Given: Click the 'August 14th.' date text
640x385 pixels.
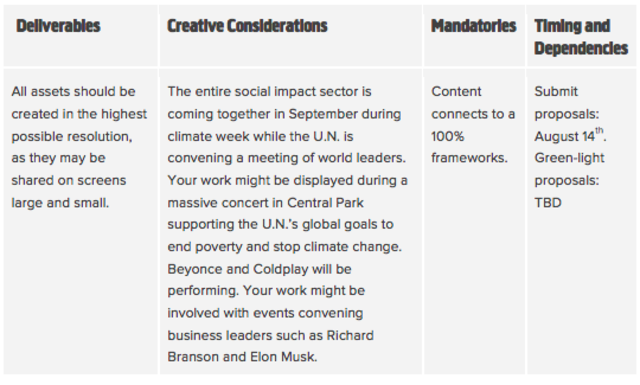Looking at the screenshot, I should [x=570, y=135].
